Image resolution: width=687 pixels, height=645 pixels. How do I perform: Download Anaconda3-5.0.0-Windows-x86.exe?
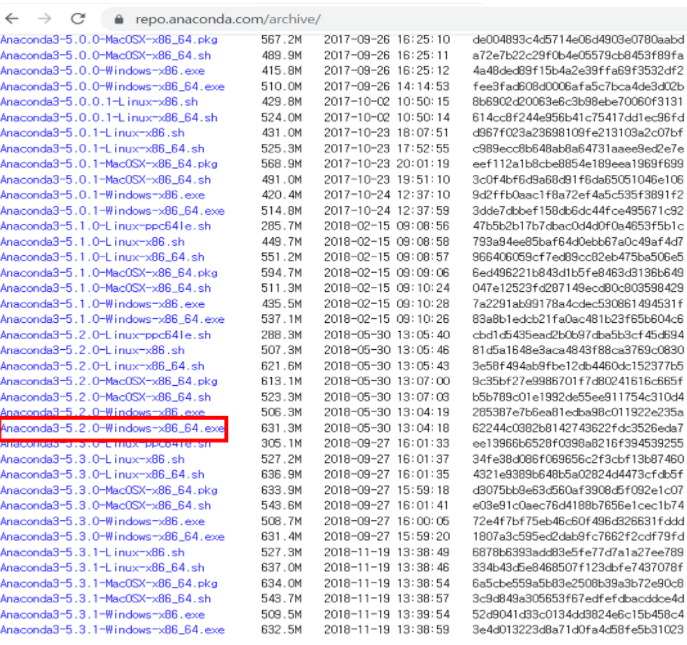pos(103,71)
